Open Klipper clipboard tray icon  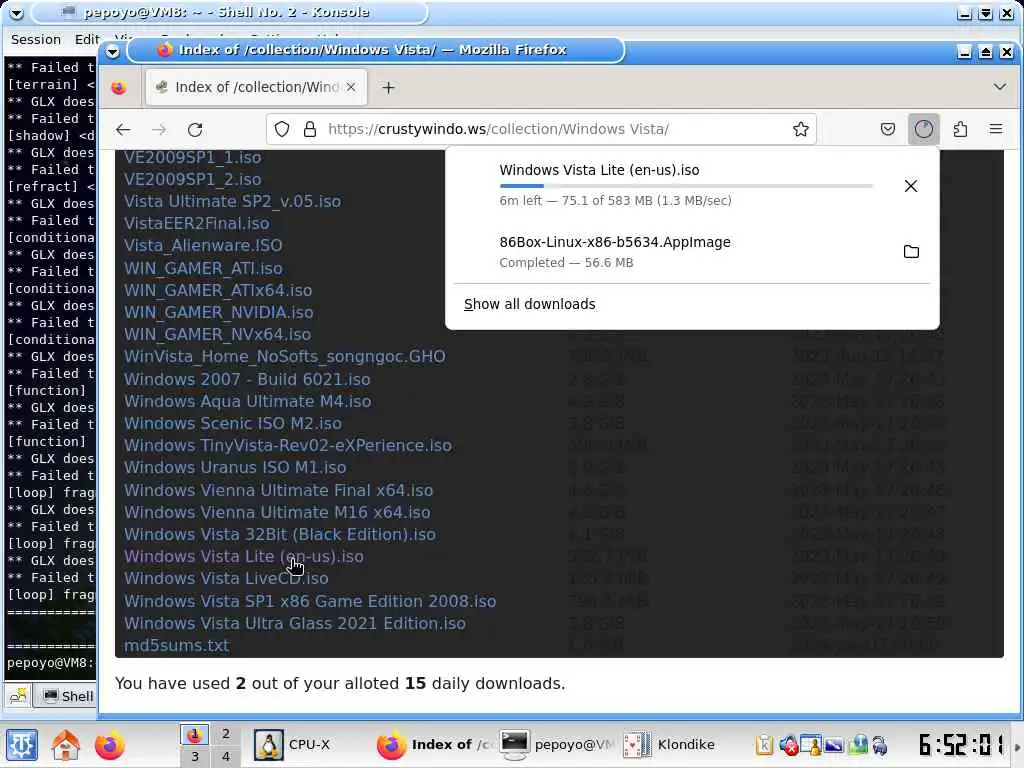click(x=765, y=745)
